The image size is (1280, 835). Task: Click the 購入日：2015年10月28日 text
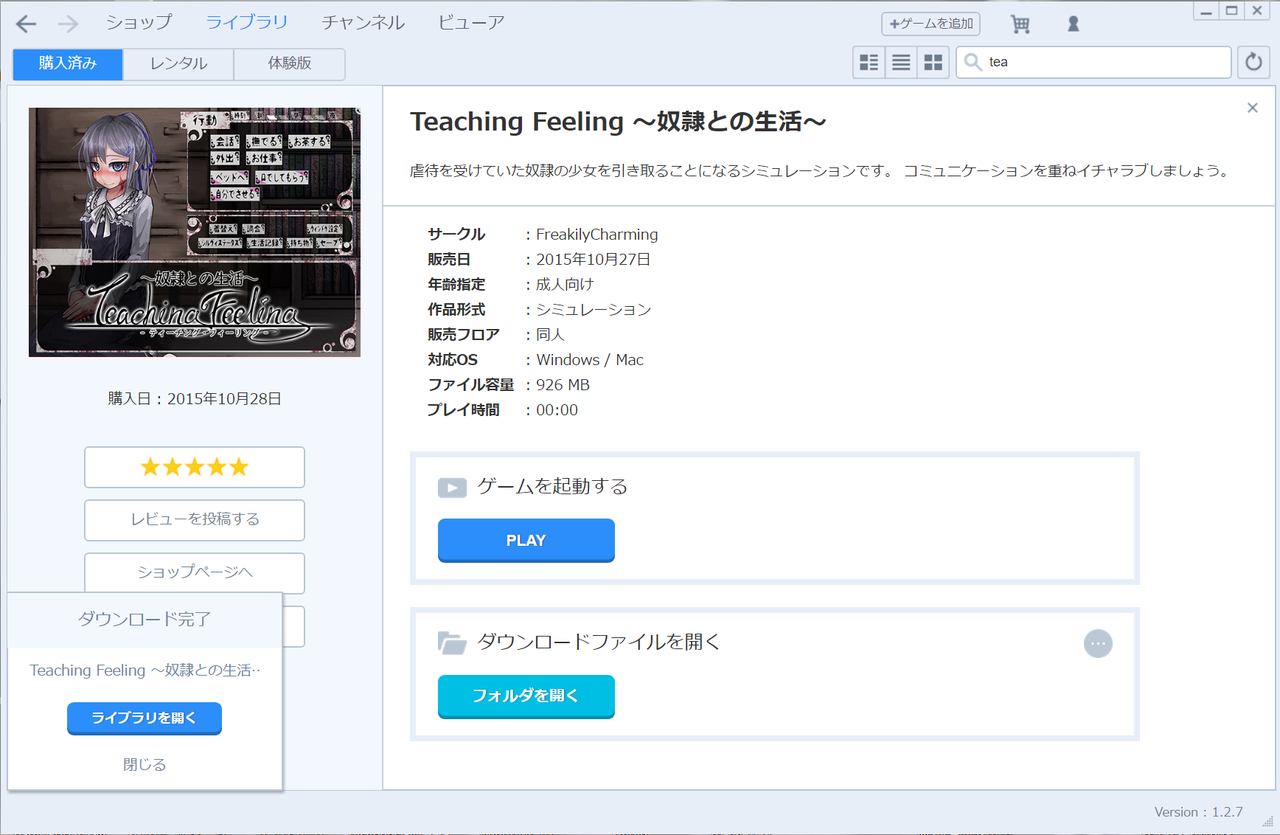pyautogui.click(x=195, y=398)
